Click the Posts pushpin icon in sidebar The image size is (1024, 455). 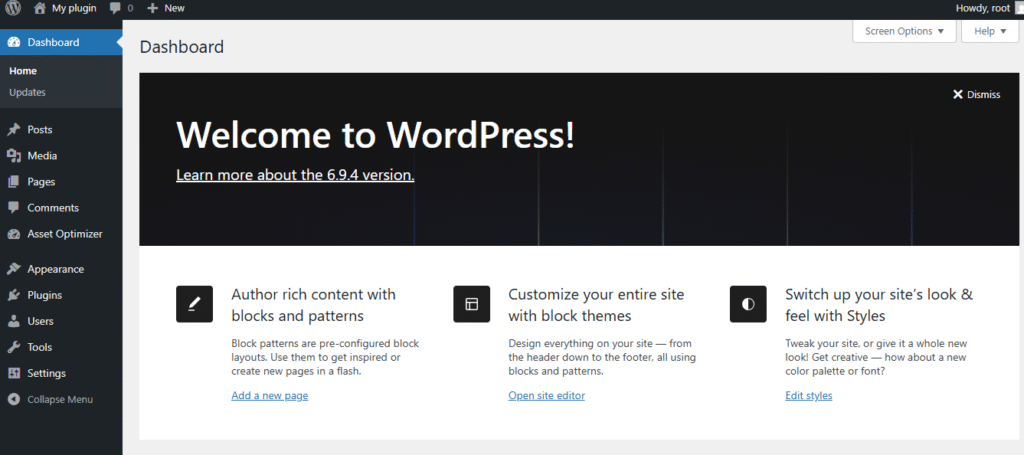tap(13, 130)
